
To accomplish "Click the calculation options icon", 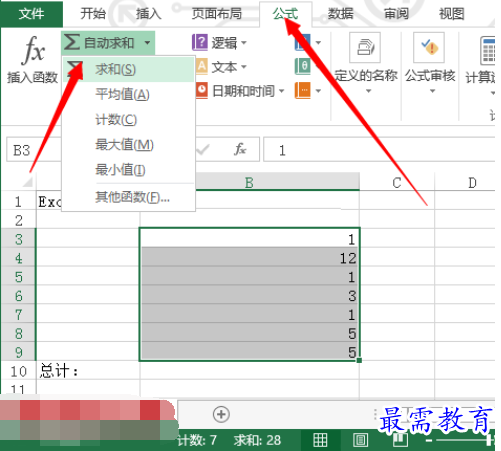I will pos(488,51).
